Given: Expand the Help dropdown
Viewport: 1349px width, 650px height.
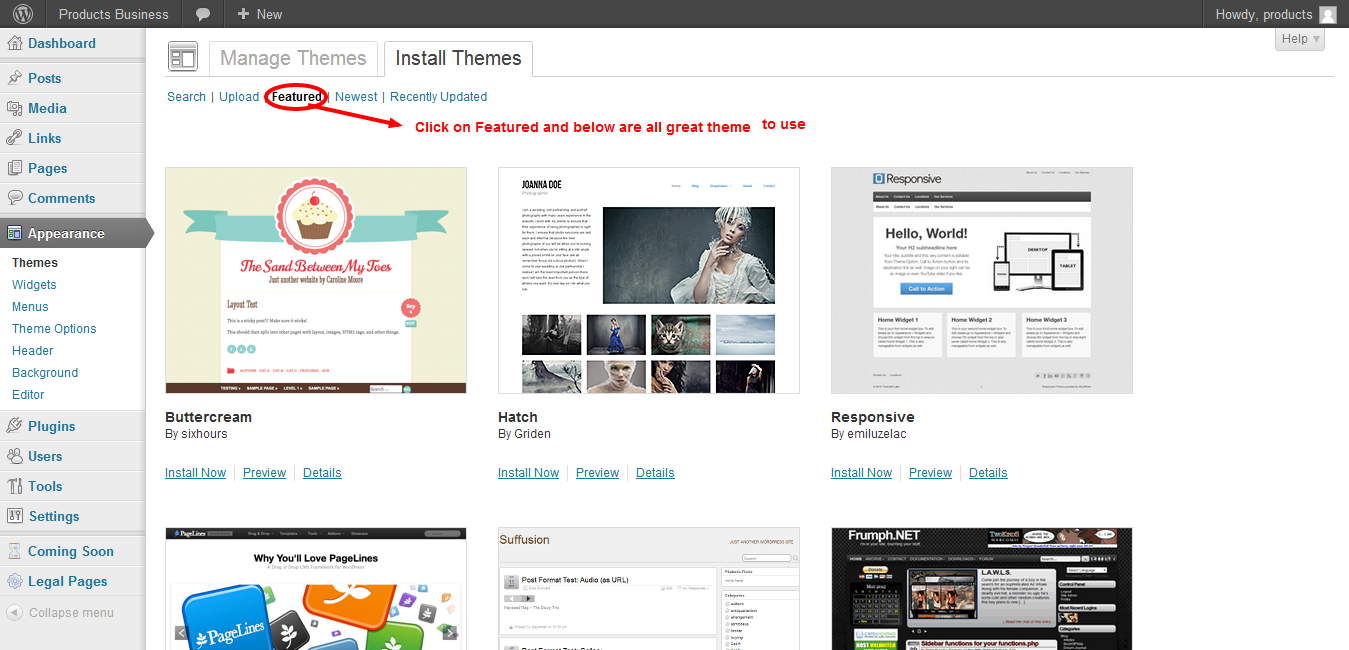Looking at the screenshot, I should point(1300,39).
